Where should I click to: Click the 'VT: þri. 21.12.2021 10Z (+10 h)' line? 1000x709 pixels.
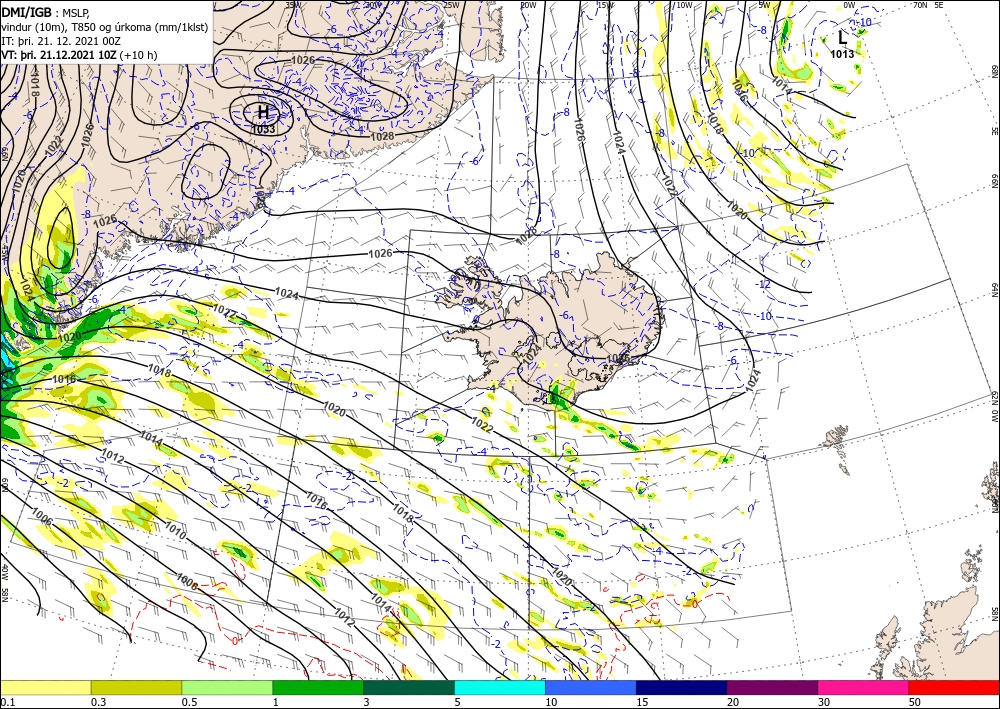coord(79,55)
